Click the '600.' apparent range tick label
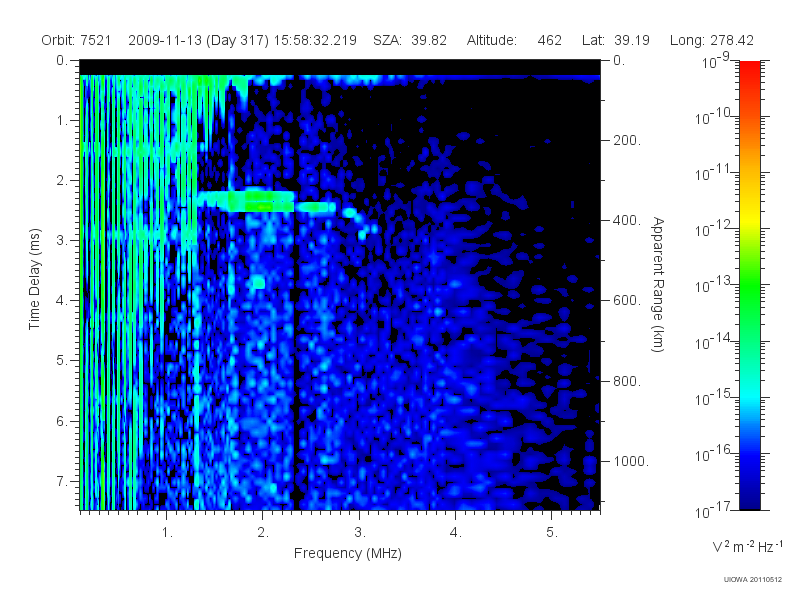This screenshot has width=800, height=600. (x=627, y=301)
